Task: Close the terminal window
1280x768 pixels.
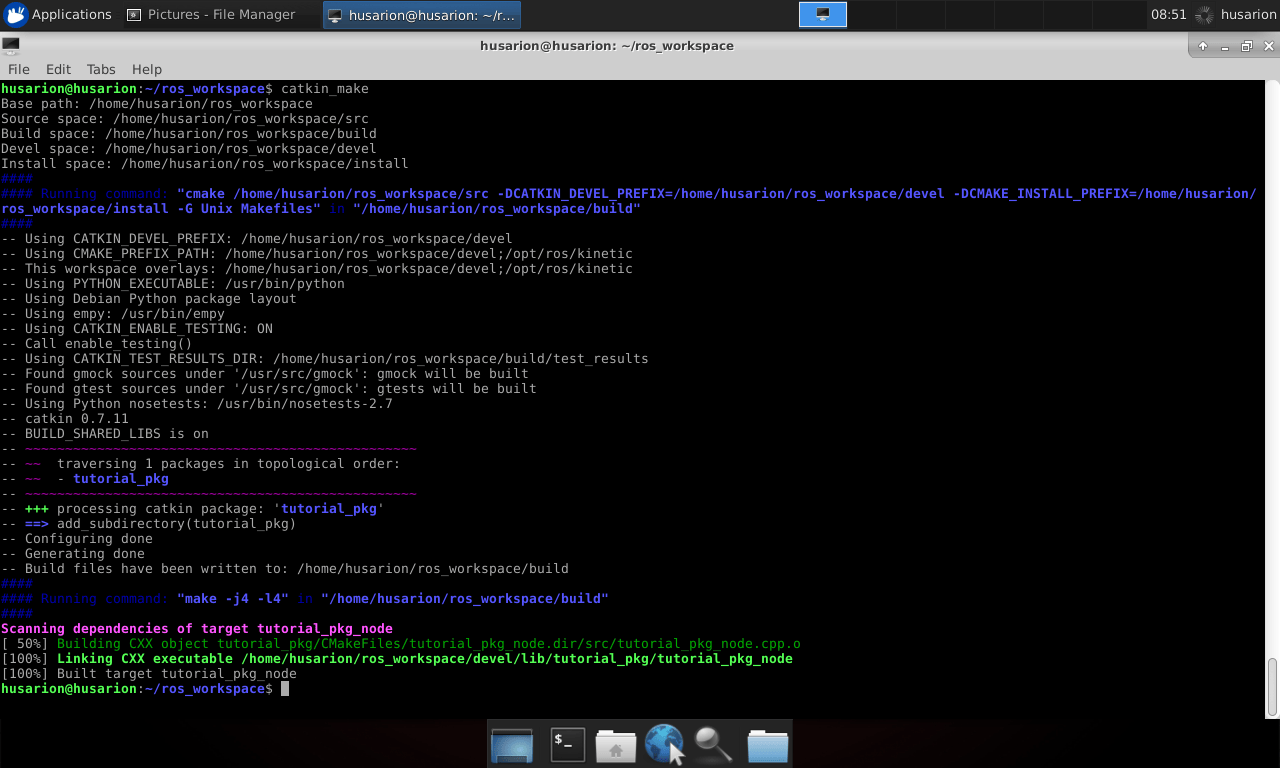Action: click(x=1268, y=46)
